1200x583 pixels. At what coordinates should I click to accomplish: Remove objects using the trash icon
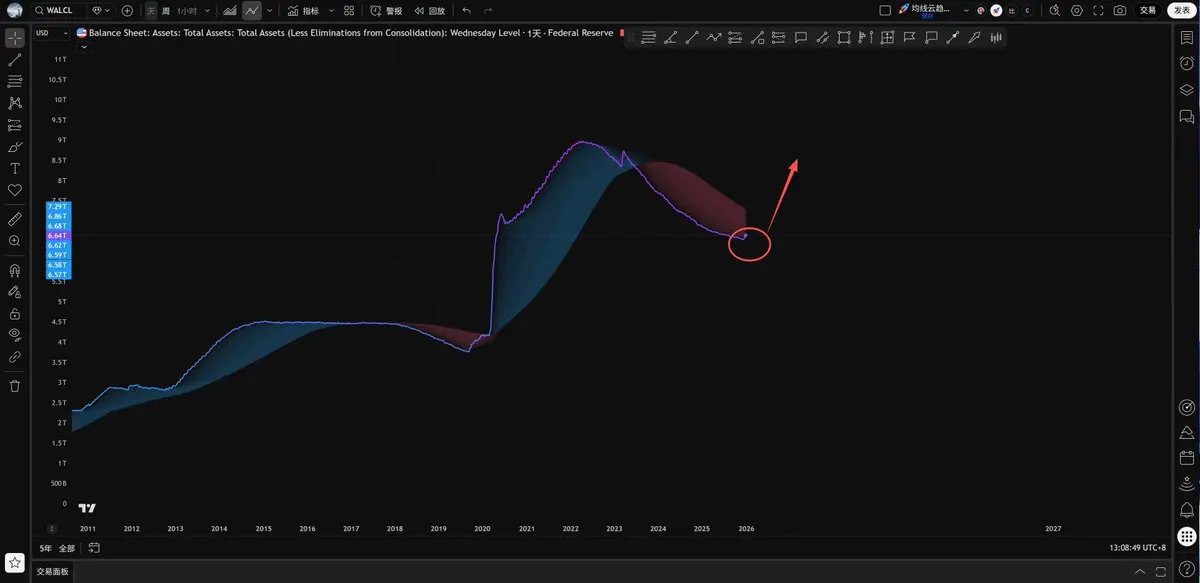click(x=15, y=385)
